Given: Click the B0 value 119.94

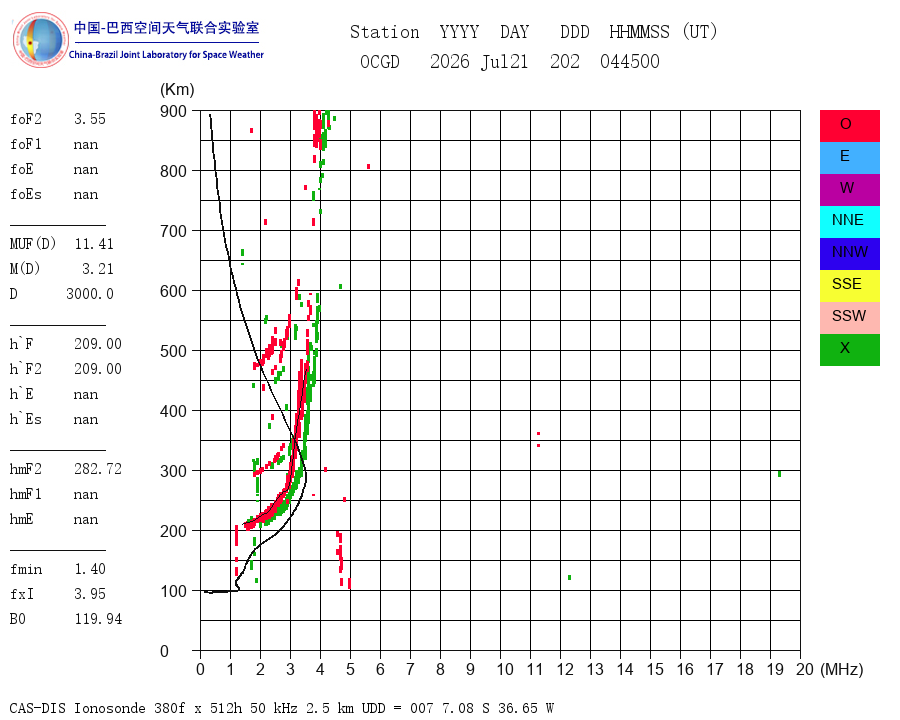Looking at the screenshot, I should click(x=98, y=619).
